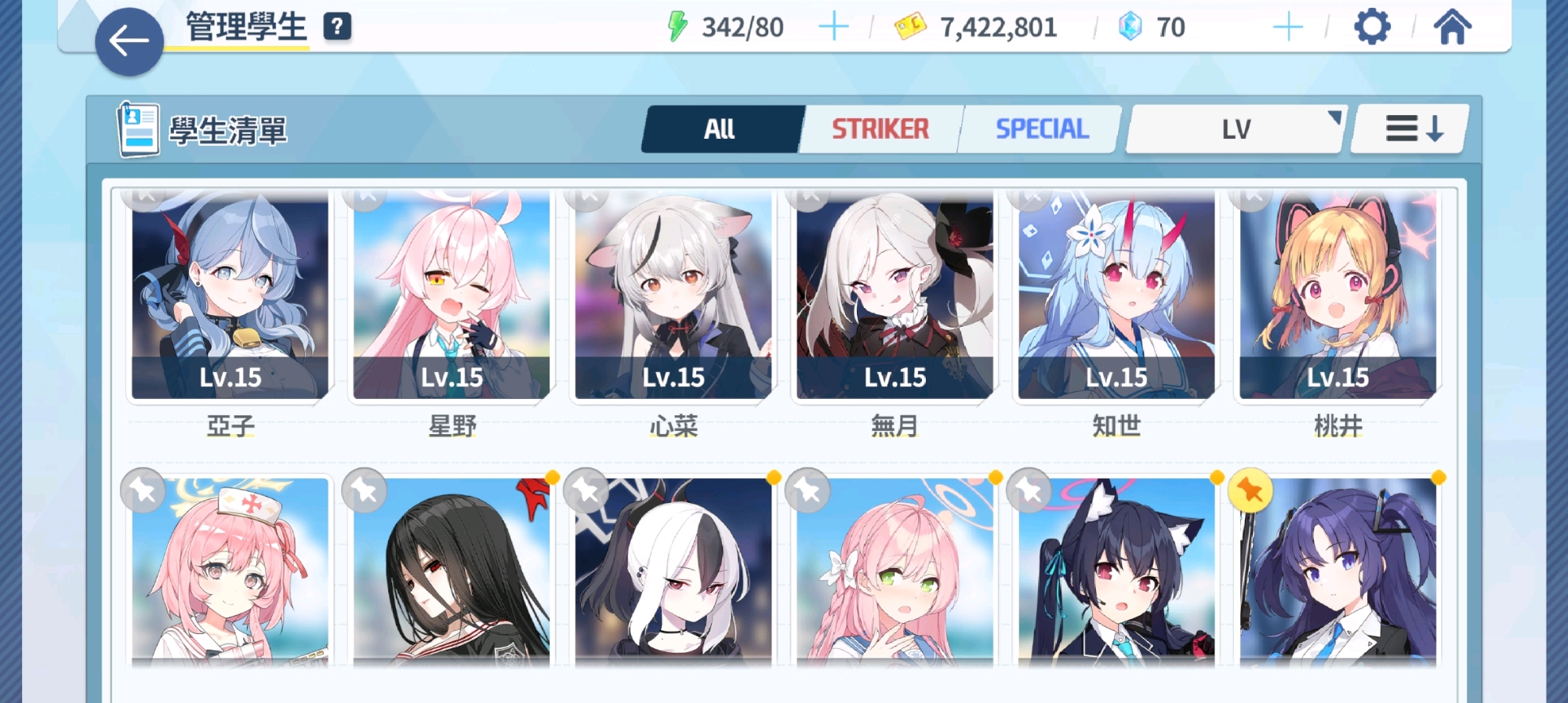Toggle the yellow favorite pin on purple-haired student
Screen dimensions: 1568x703
1250,491
